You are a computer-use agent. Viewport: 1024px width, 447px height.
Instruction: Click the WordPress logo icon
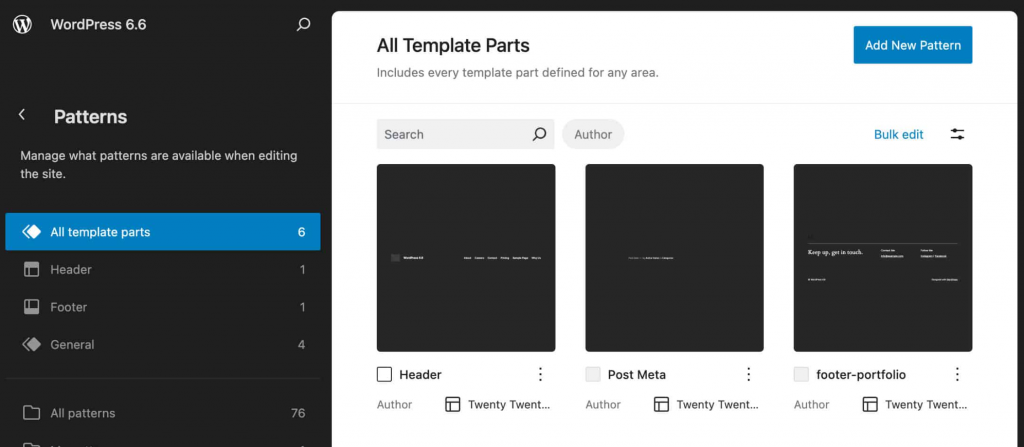point(22,25)
